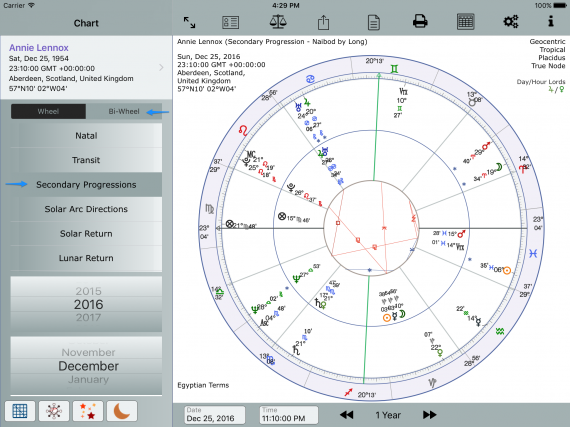Image resolution: width=570 pixels, height=427 pixels.
Task: Select Solar Return chart type
Action: point(86,234)
